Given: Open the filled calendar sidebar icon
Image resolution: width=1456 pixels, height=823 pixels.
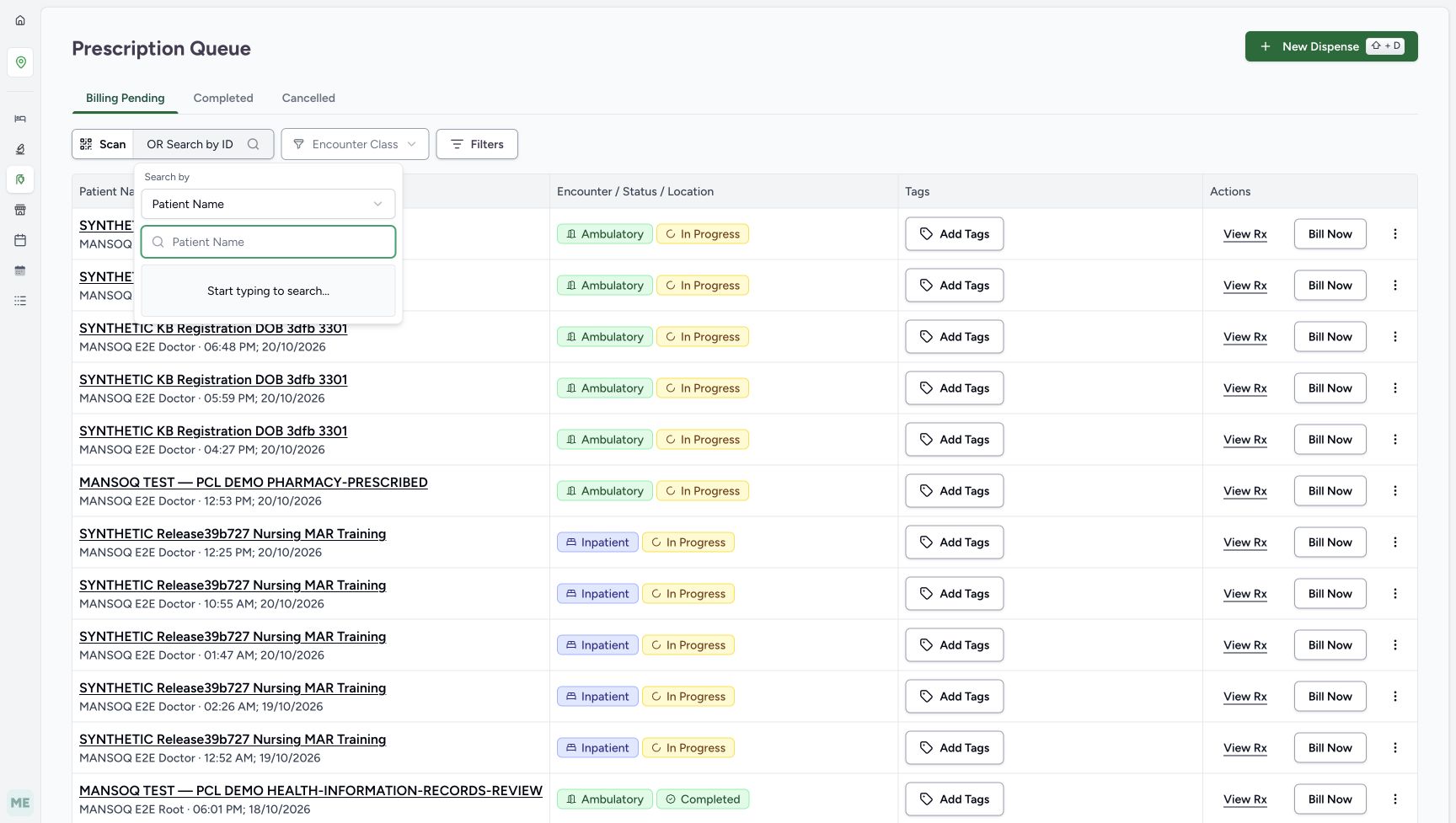Looking at the screenshot, I should (x=20, y=270).
